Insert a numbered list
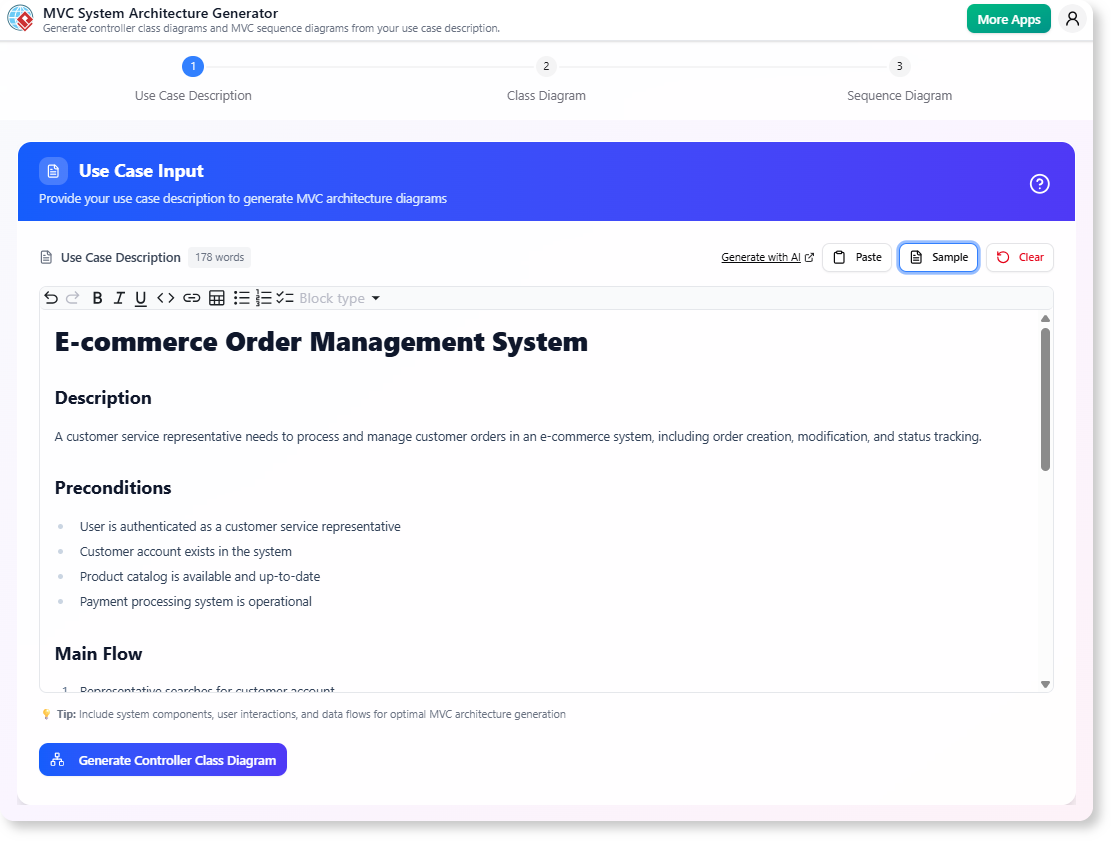1111x844 pixels. (264, 298)
